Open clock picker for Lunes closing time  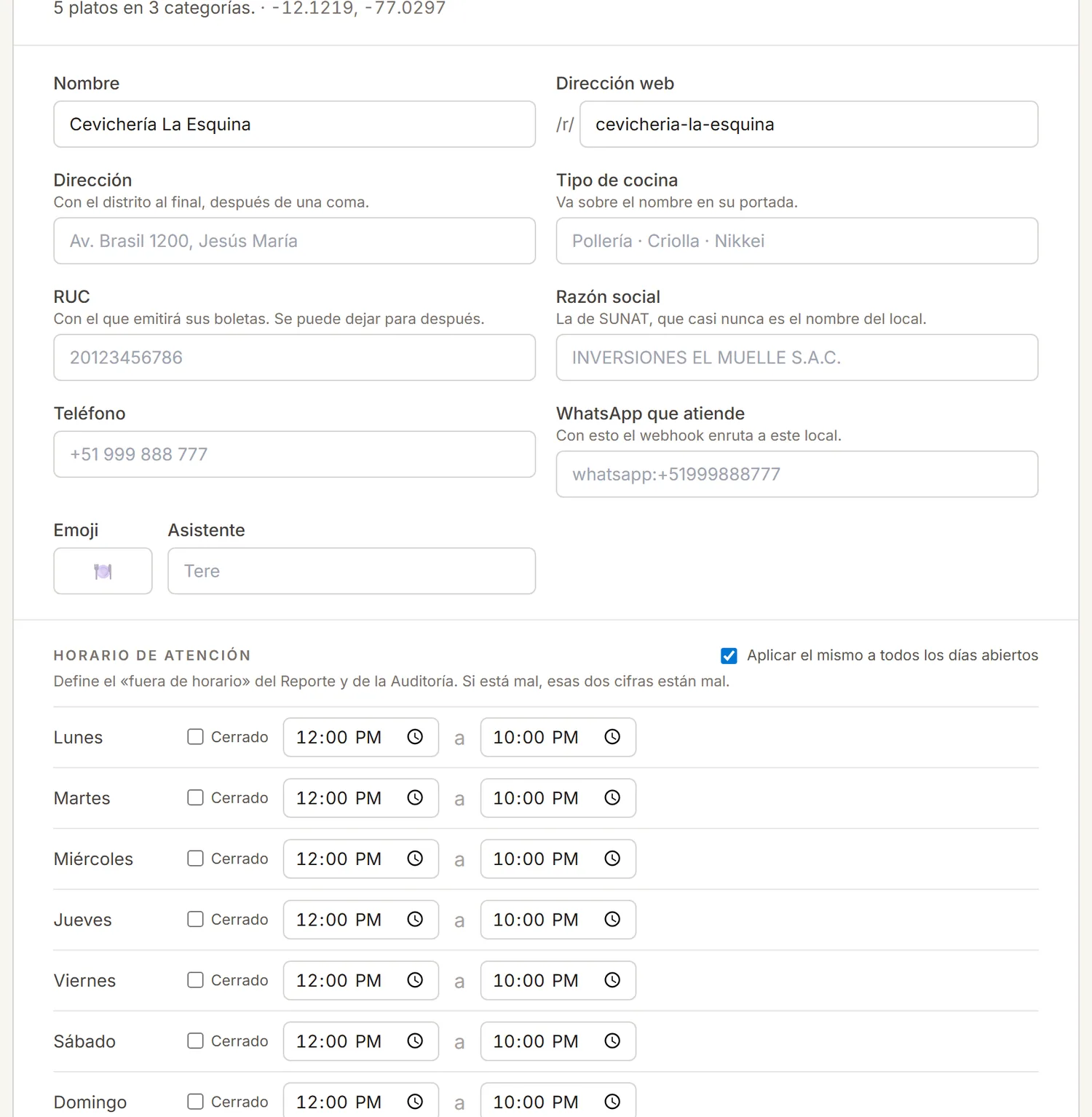point(612,737)
